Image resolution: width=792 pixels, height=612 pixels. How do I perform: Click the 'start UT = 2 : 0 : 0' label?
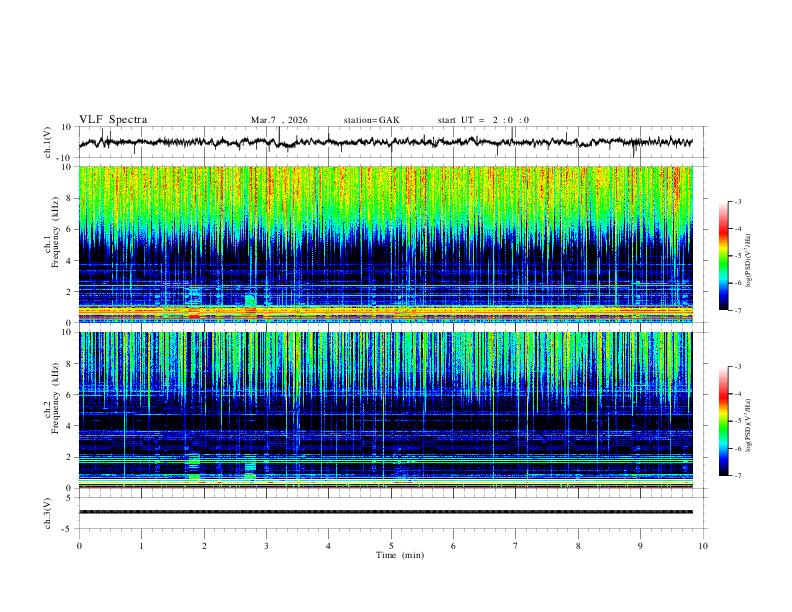[483, 120]
